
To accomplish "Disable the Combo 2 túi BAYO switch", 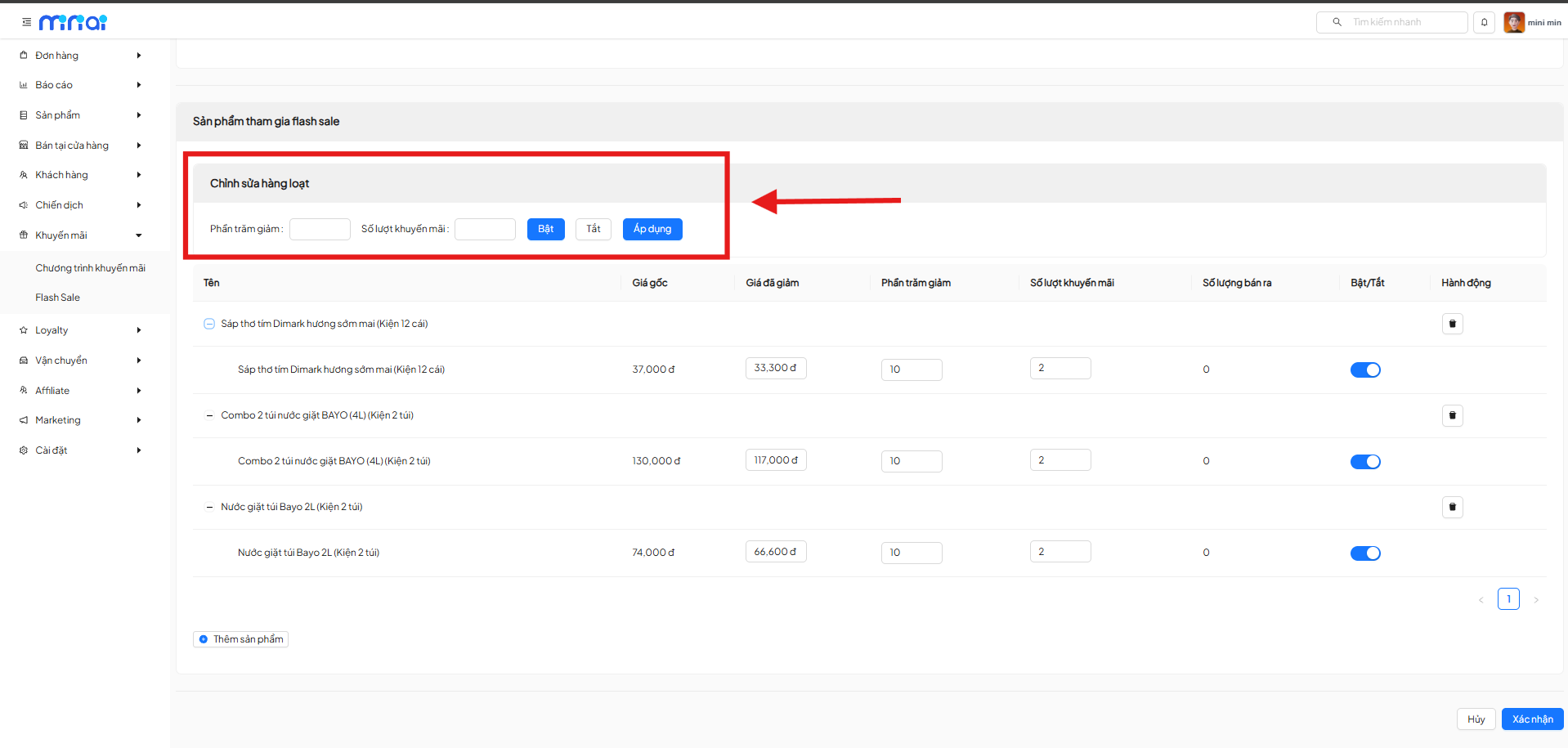I will (x=1364, y=462).
